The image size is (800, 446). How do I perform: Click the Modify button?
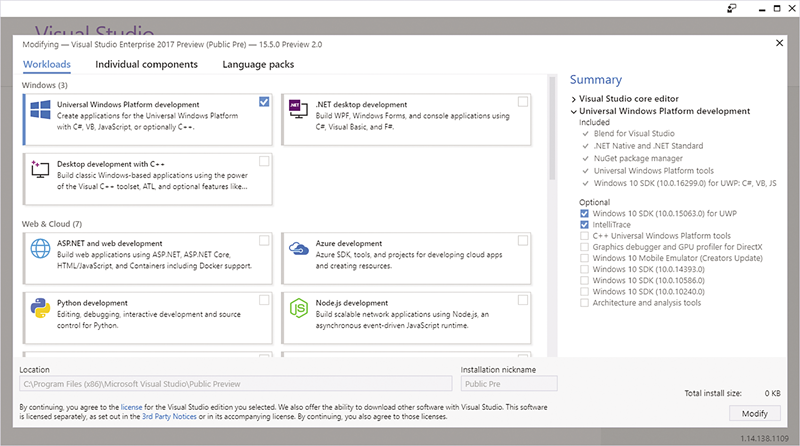pos(755,413)
